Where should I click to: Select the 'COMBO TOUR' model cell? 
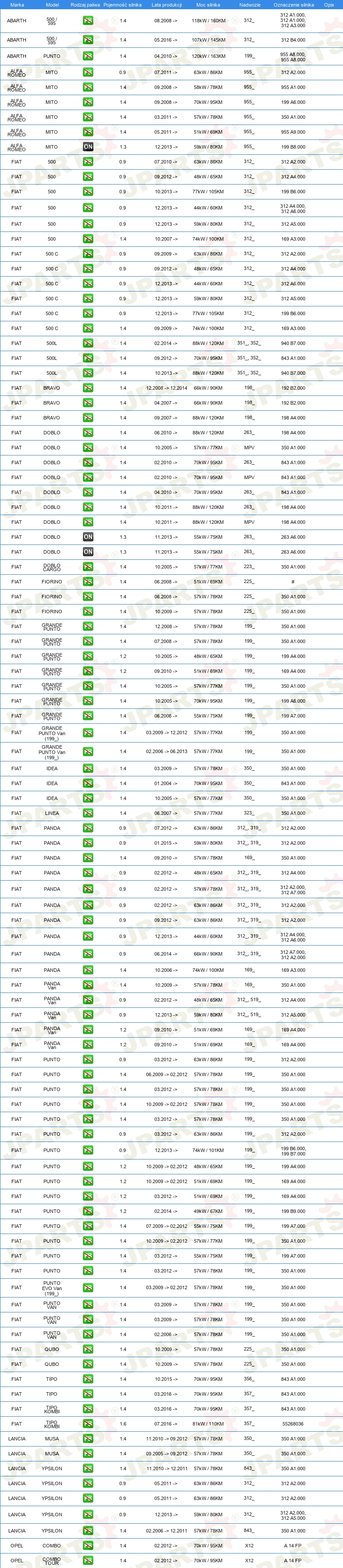coord(52,1561)
